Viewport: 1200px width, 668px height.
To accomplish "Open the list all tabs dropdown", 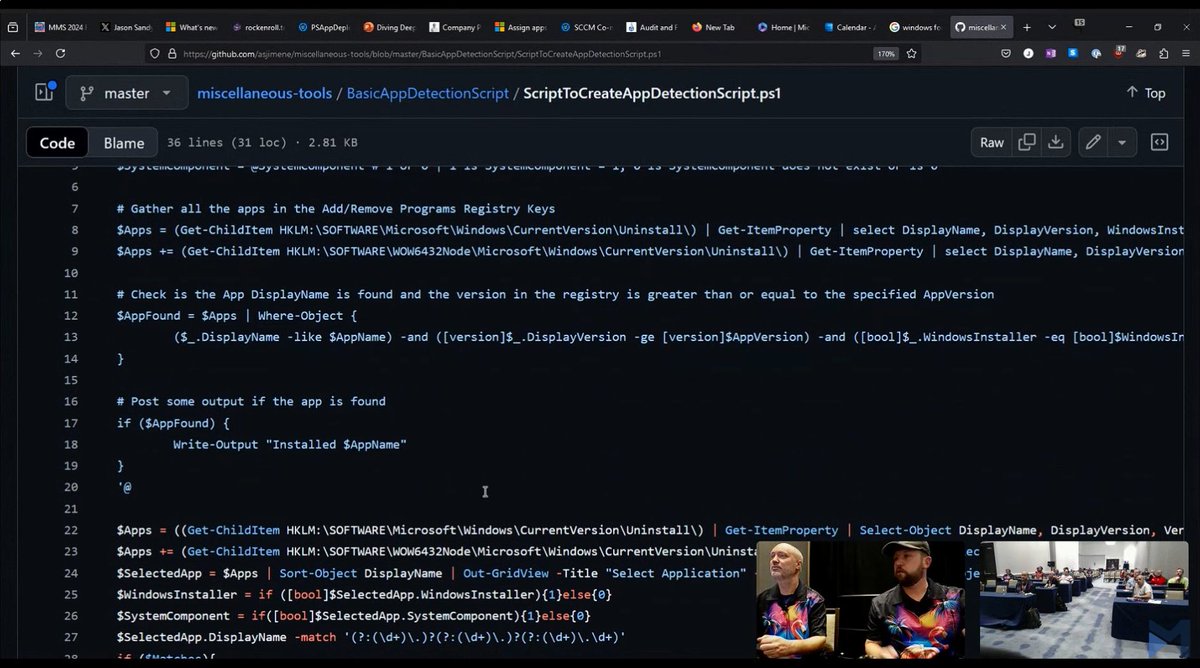I will pos(1052,27).
